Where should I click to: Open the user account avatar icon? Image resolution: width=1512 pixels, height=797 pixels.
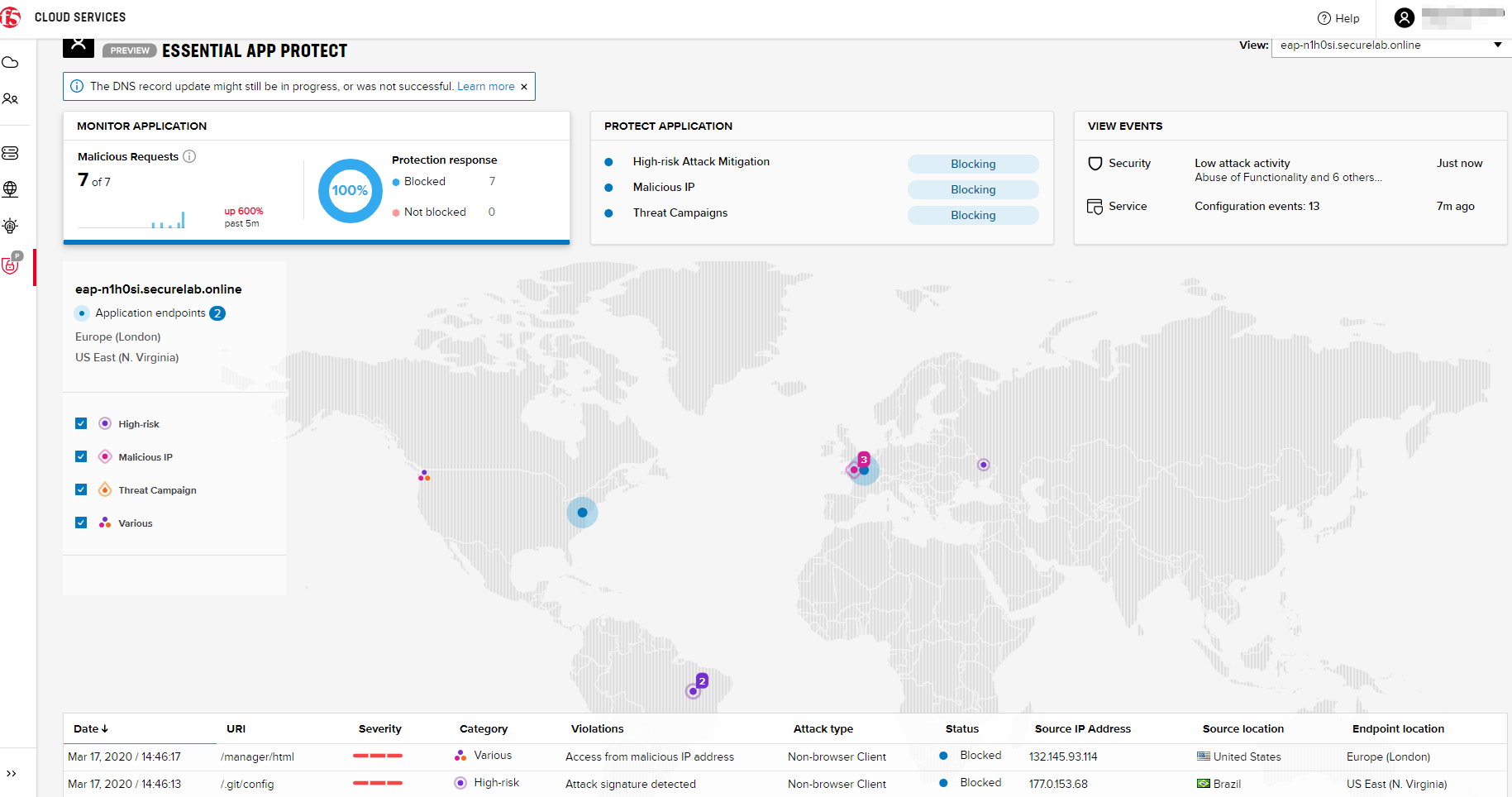(1405, 17)
